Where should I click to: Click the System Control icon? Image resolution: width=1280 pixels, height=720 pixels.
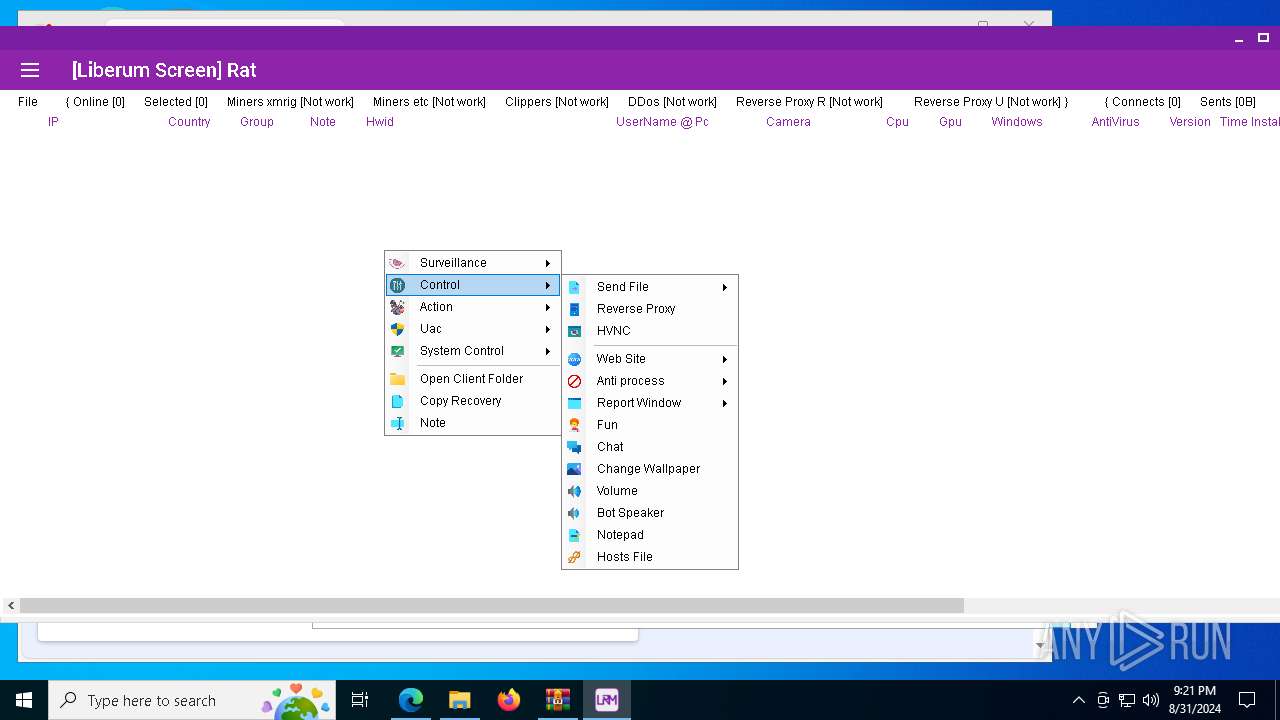(x=397, y=351)
